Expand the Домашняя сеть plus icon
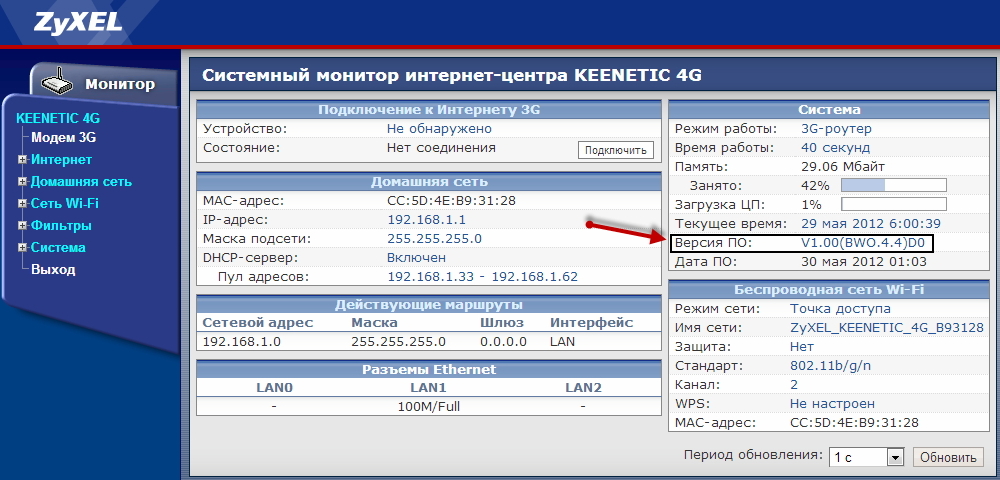The height and width of the screenshot is (480, 1000). point(22,182)
